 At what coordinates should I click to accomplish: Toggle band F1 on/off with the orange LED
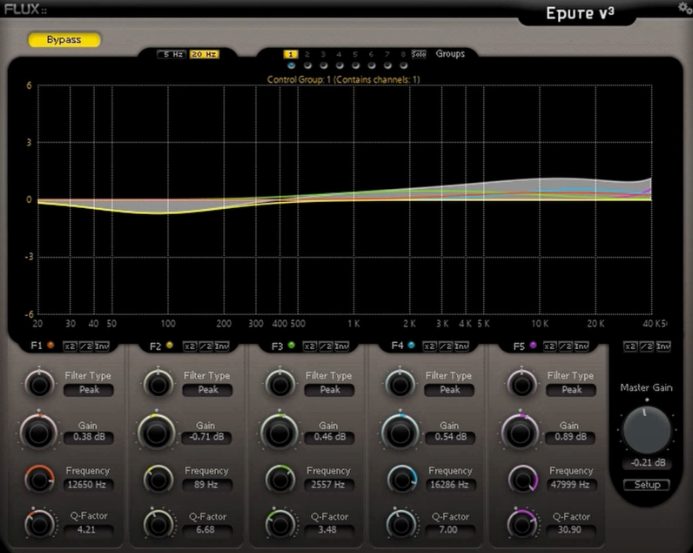50,346
